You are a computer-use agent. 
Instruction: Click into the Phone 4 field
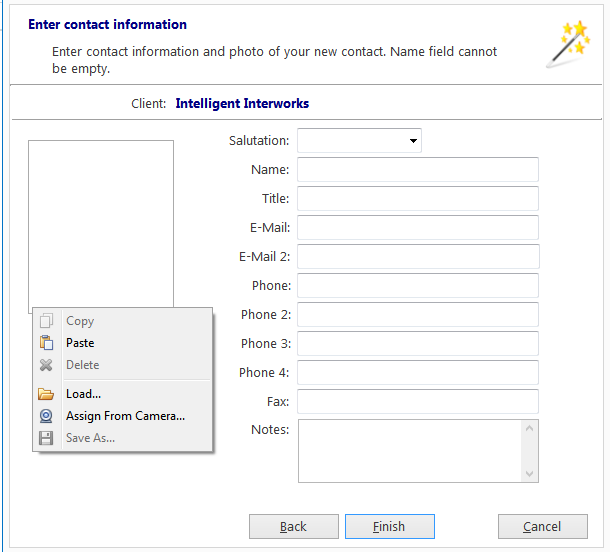(418, 372)
